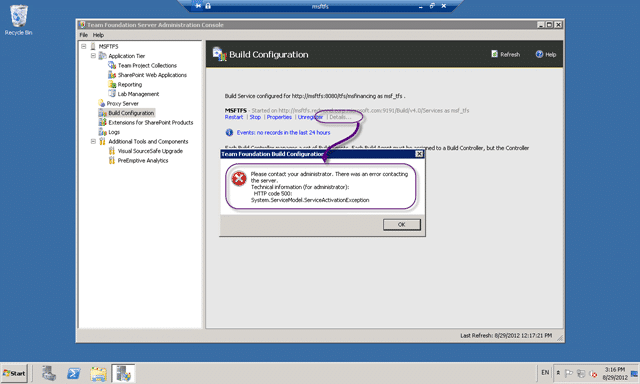Click the Team Project Collections icon
This screenshot has height=384, width=640.
(112, 65)
